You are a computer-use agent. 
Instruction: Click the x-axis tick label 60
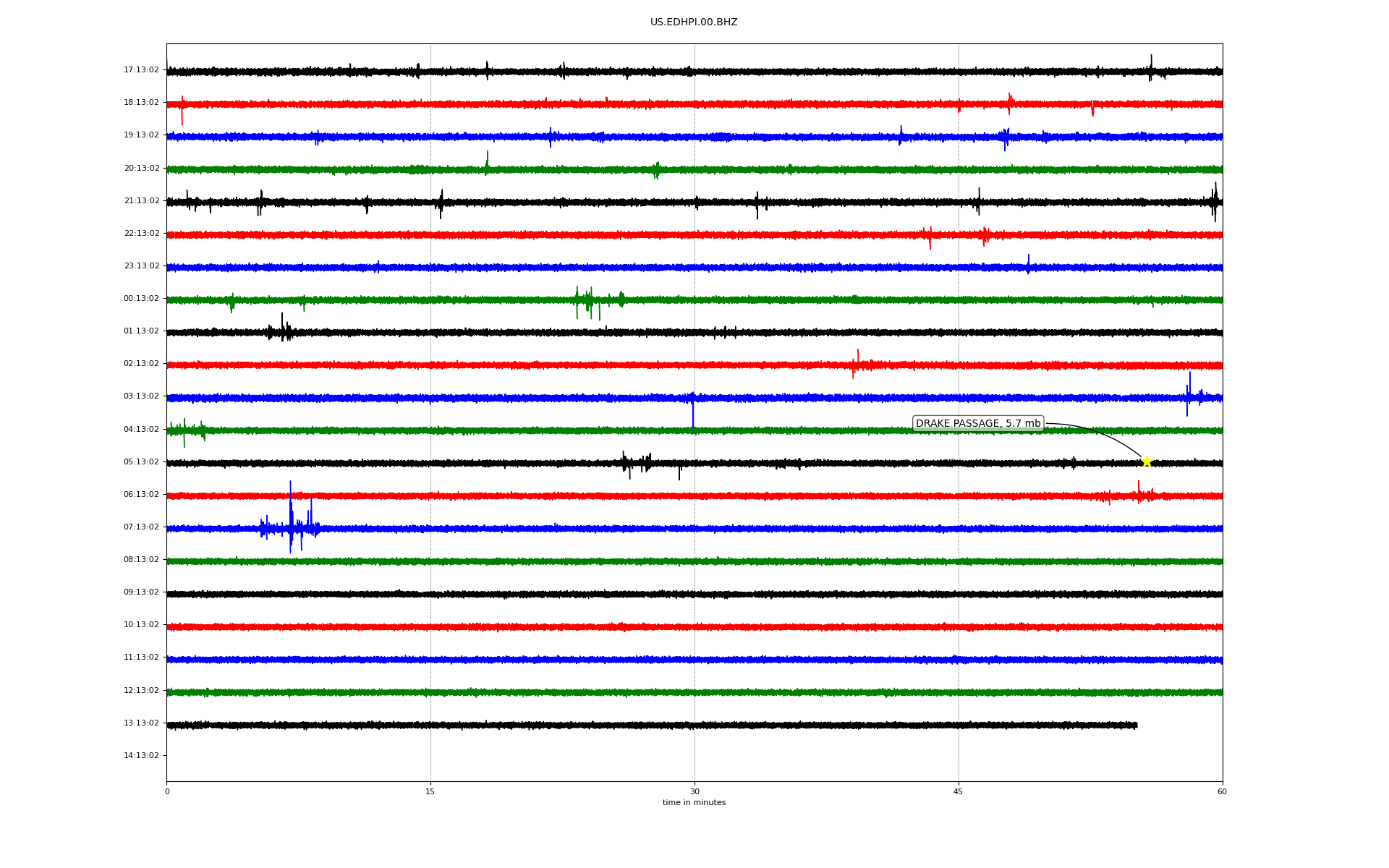[x=1222, y=792]
